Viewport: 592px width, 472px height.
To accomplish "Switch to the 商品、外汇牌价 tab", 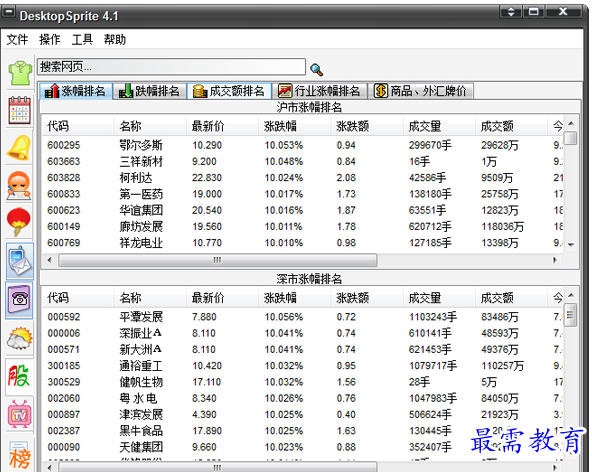I will click(421, 91).
